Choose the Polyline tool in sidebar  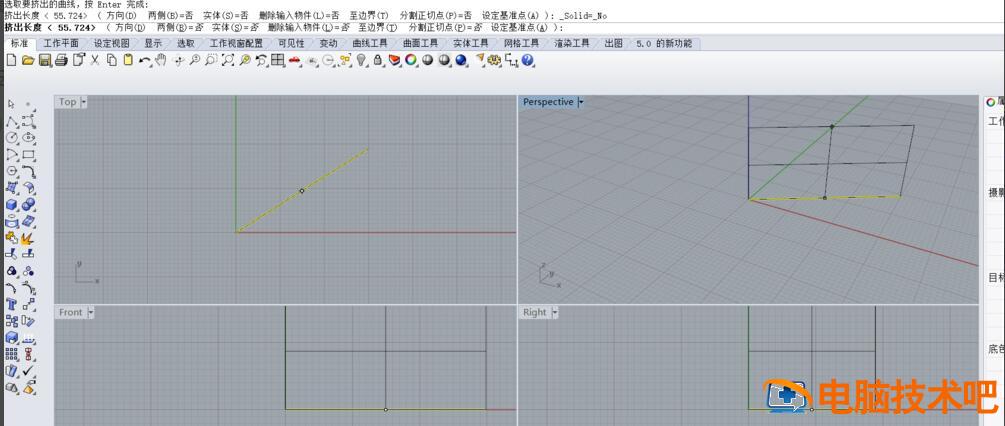click(x=11, y=121)
